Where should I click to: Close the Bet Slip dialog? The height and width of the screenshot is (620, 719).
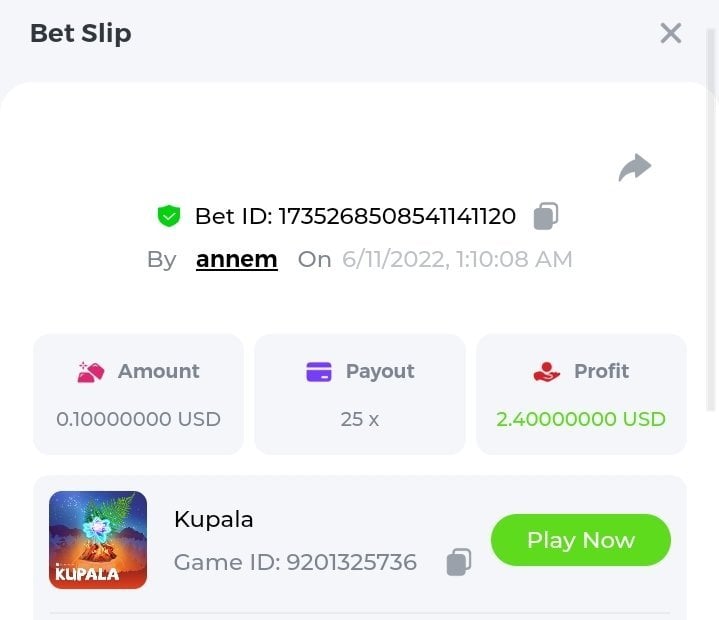coord(671,33)
